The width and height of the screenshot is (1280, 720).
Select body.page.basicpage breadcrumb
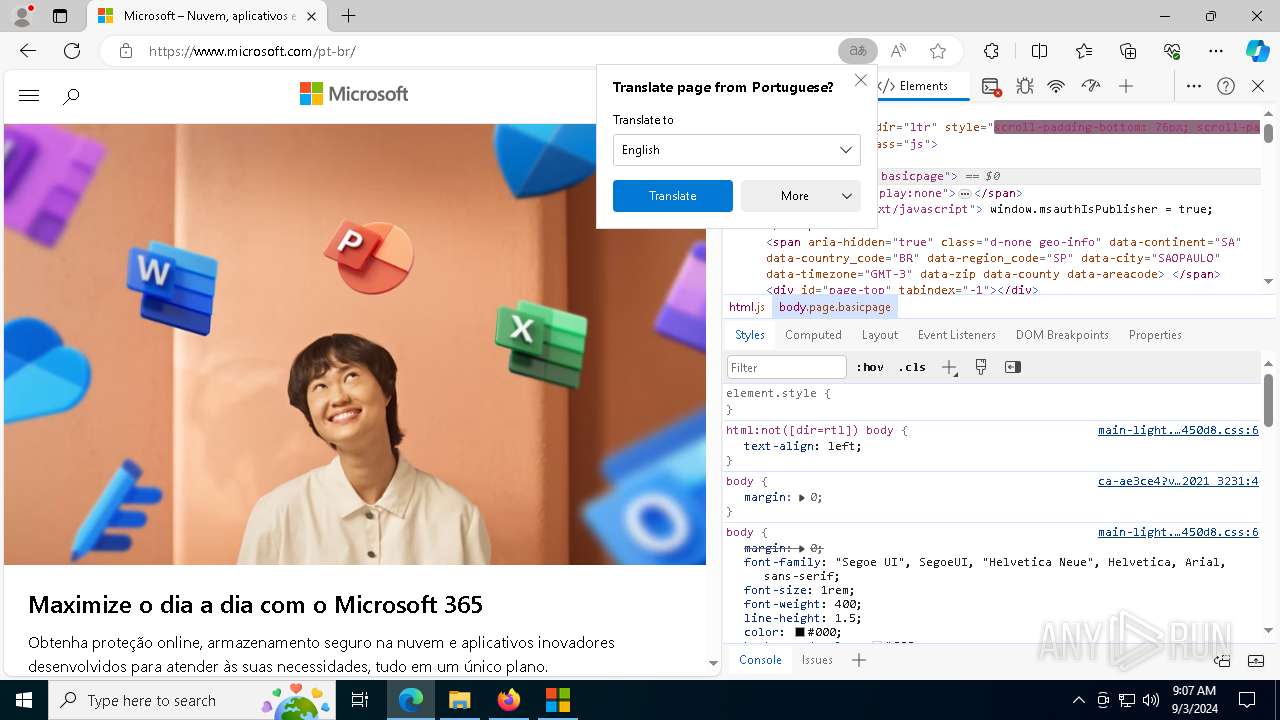coord(834,307)
